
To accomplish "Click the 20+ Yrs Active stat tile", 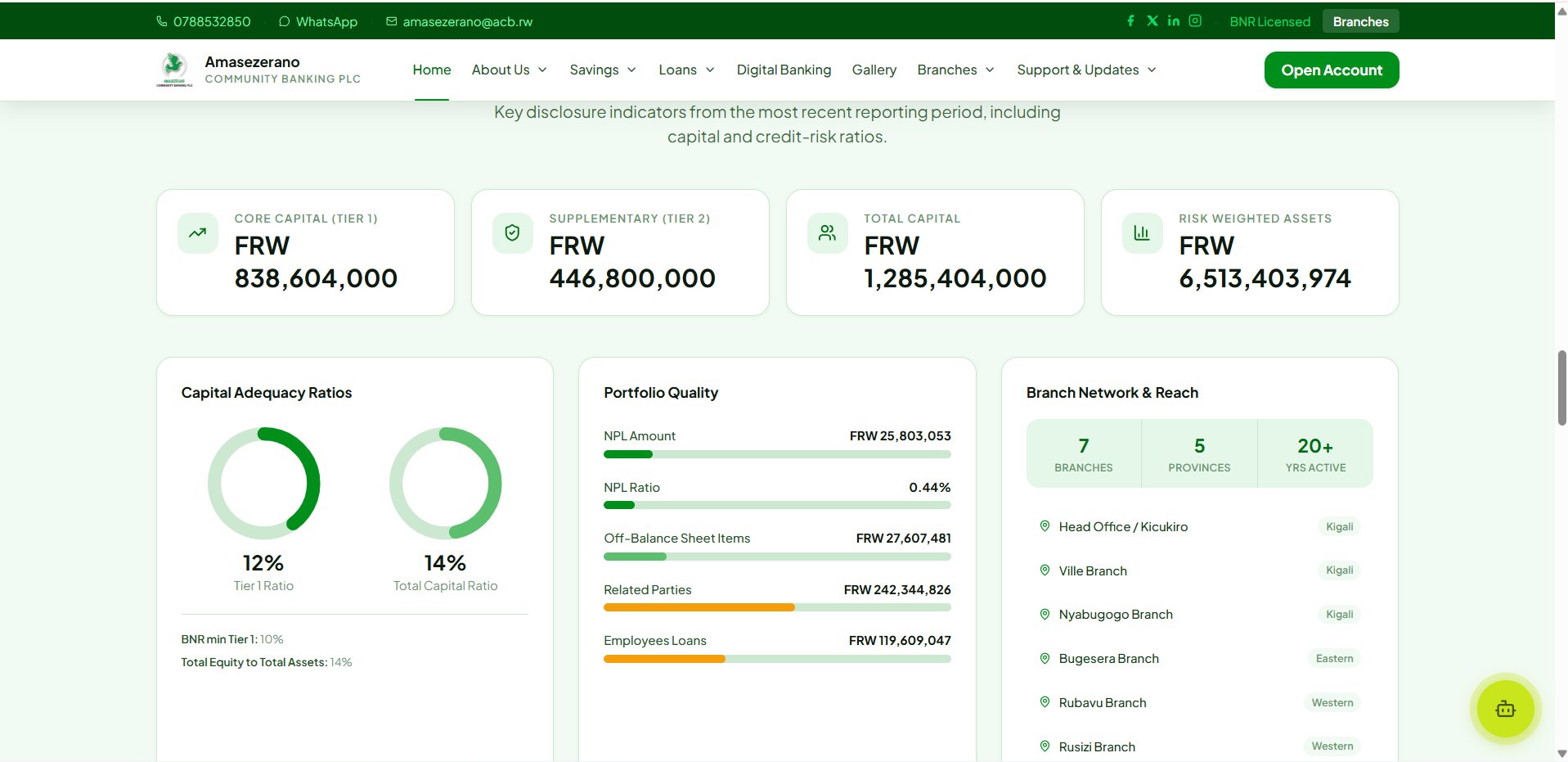I will coord(1315,453).
